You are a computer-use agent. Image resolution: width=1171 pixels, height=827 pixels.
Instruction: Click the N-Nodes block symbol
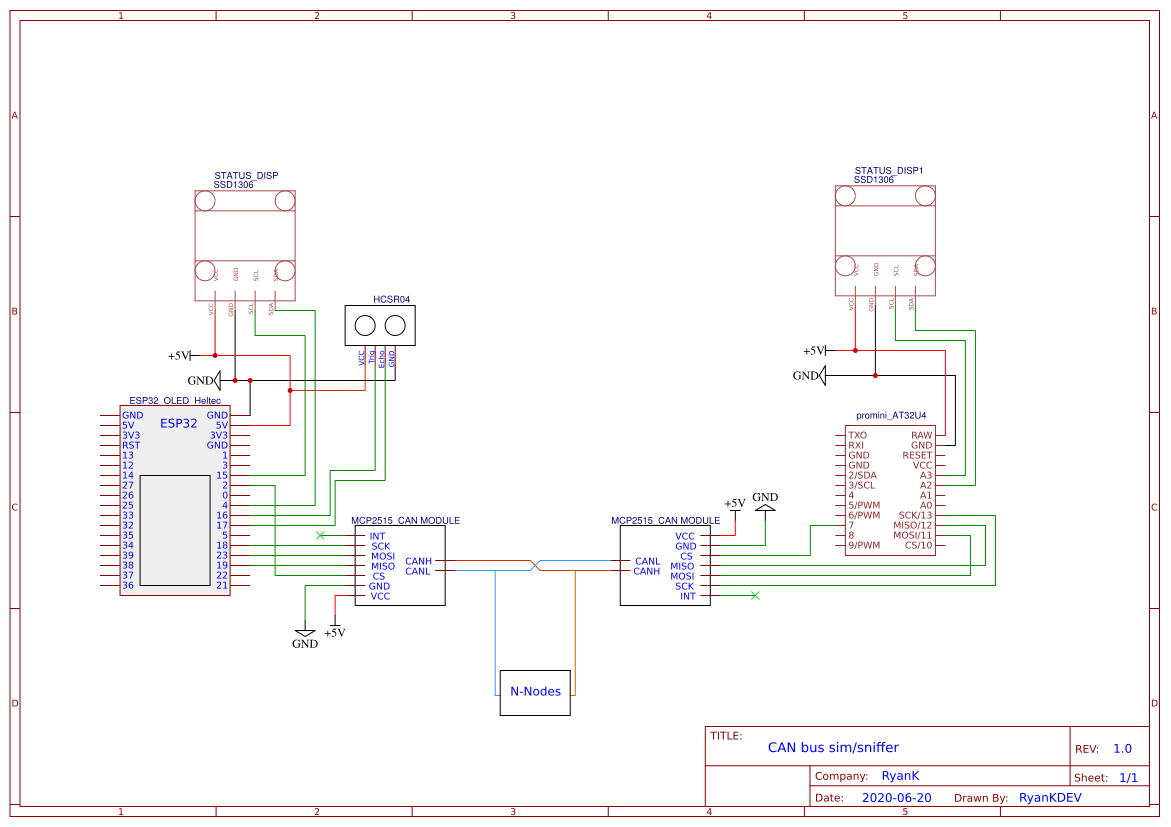coord(534,691)
